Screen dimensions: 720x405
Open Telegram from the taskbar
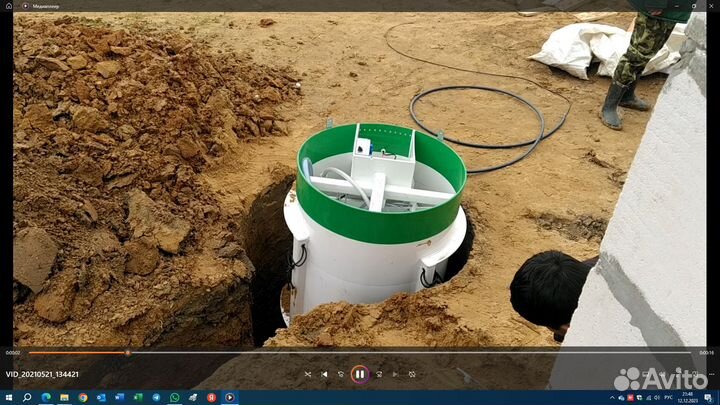[156, 397]
